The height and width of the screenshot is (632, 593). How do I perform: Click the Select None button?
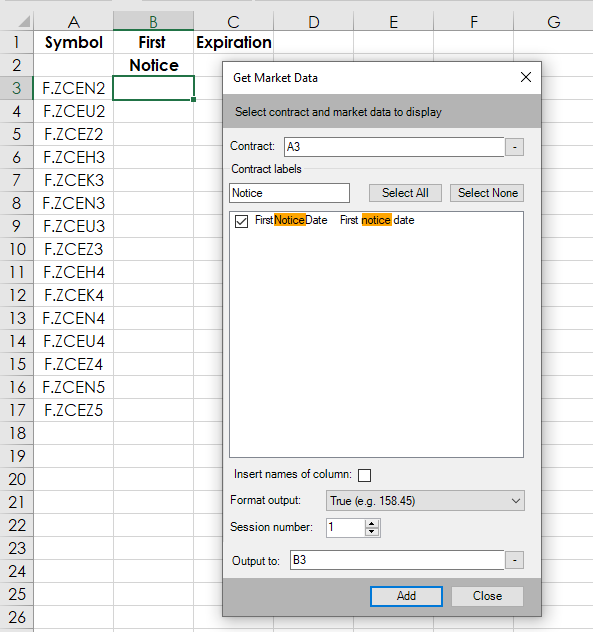(487, 193)
